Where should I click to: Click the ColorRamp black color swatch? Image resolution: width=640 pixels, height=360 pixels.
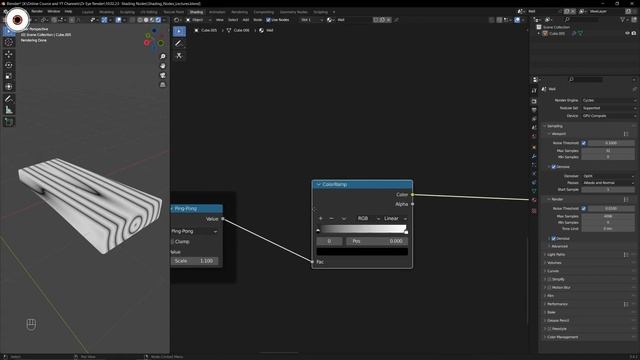point(362,252)
